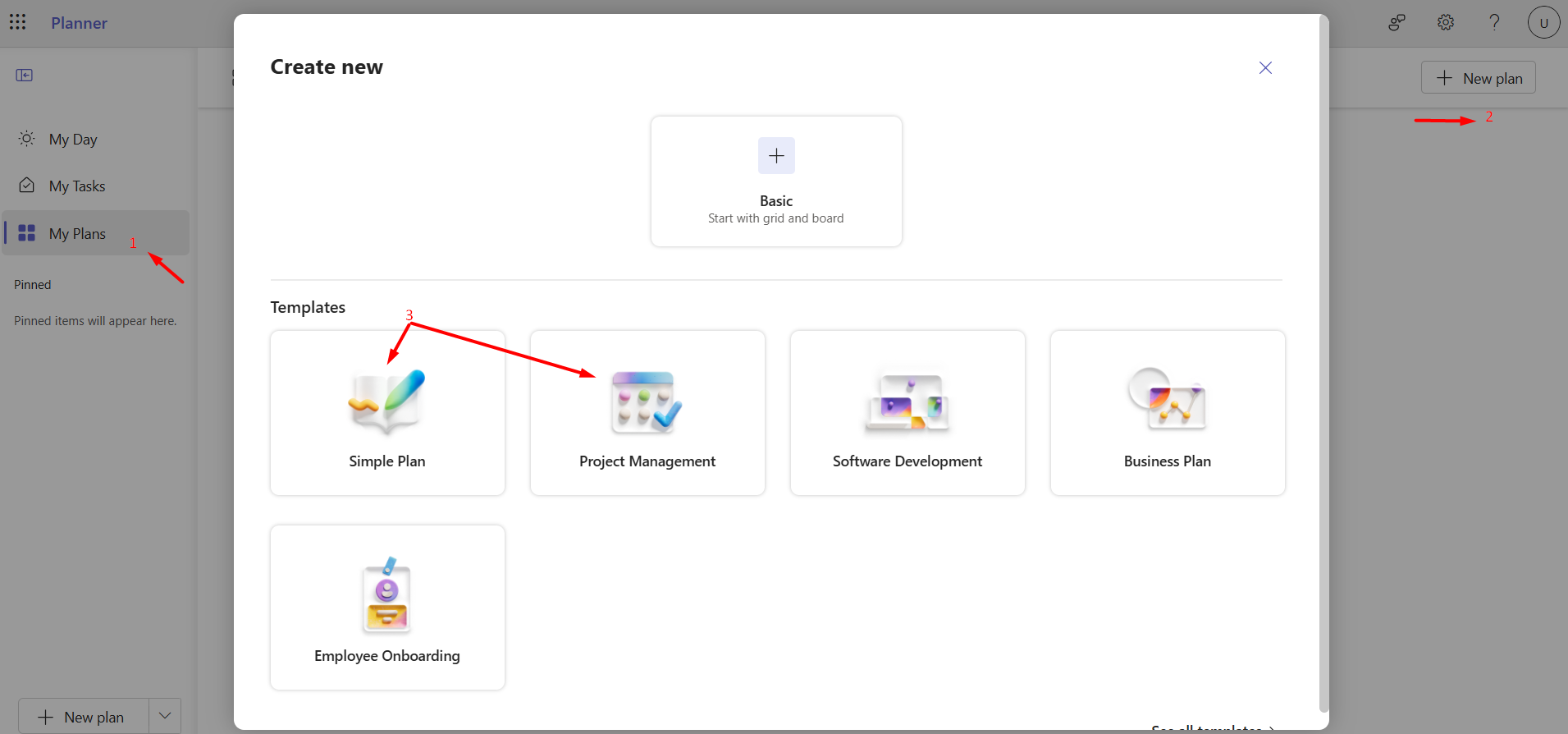Open My Tasks in sidebar
Image resolution: width=1568 pixels, height=734 pixels.
click(x=77, y=186)
